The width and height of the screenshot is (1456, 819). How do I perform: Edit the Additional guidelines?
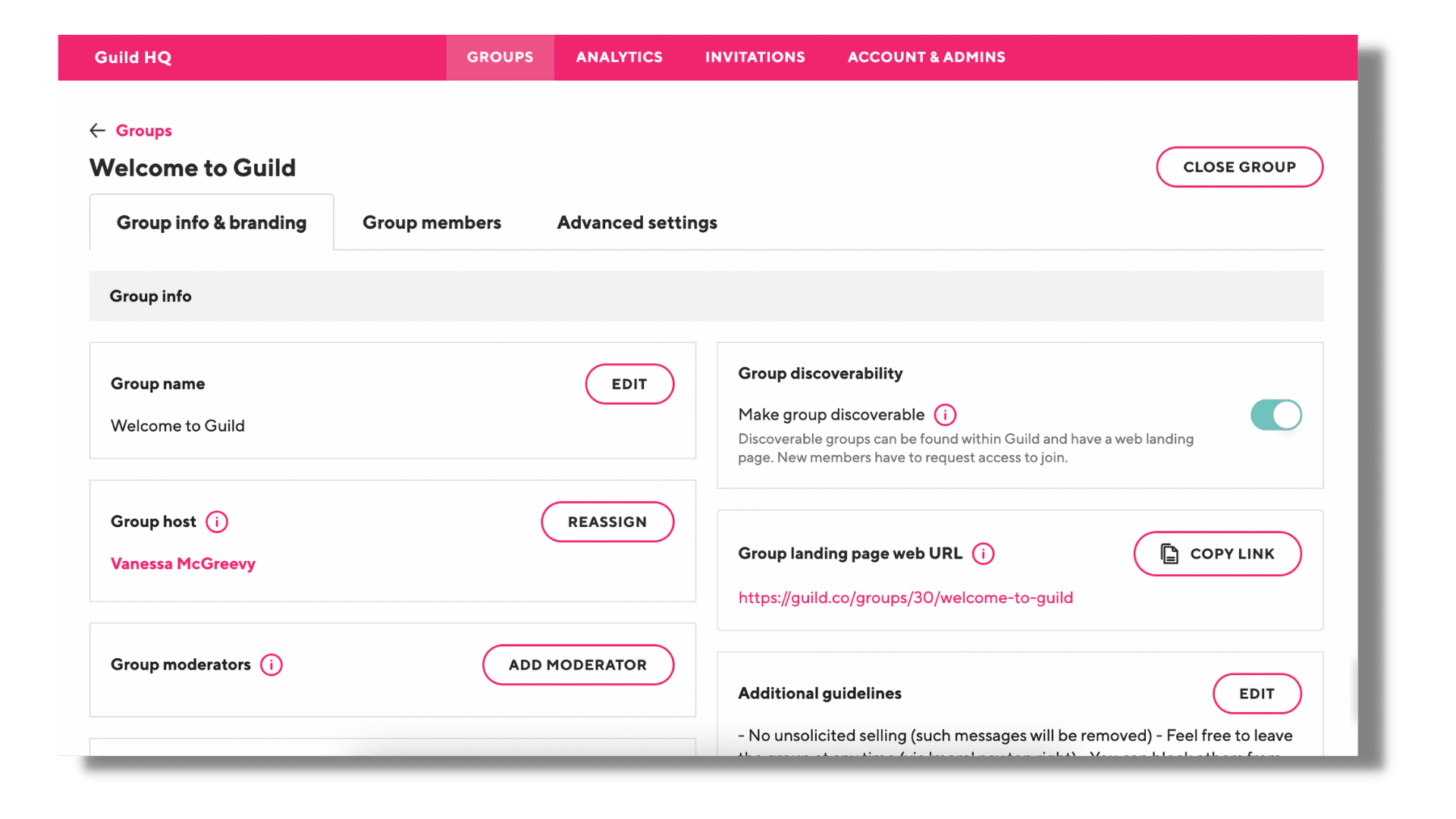[x=1257, y=694]
